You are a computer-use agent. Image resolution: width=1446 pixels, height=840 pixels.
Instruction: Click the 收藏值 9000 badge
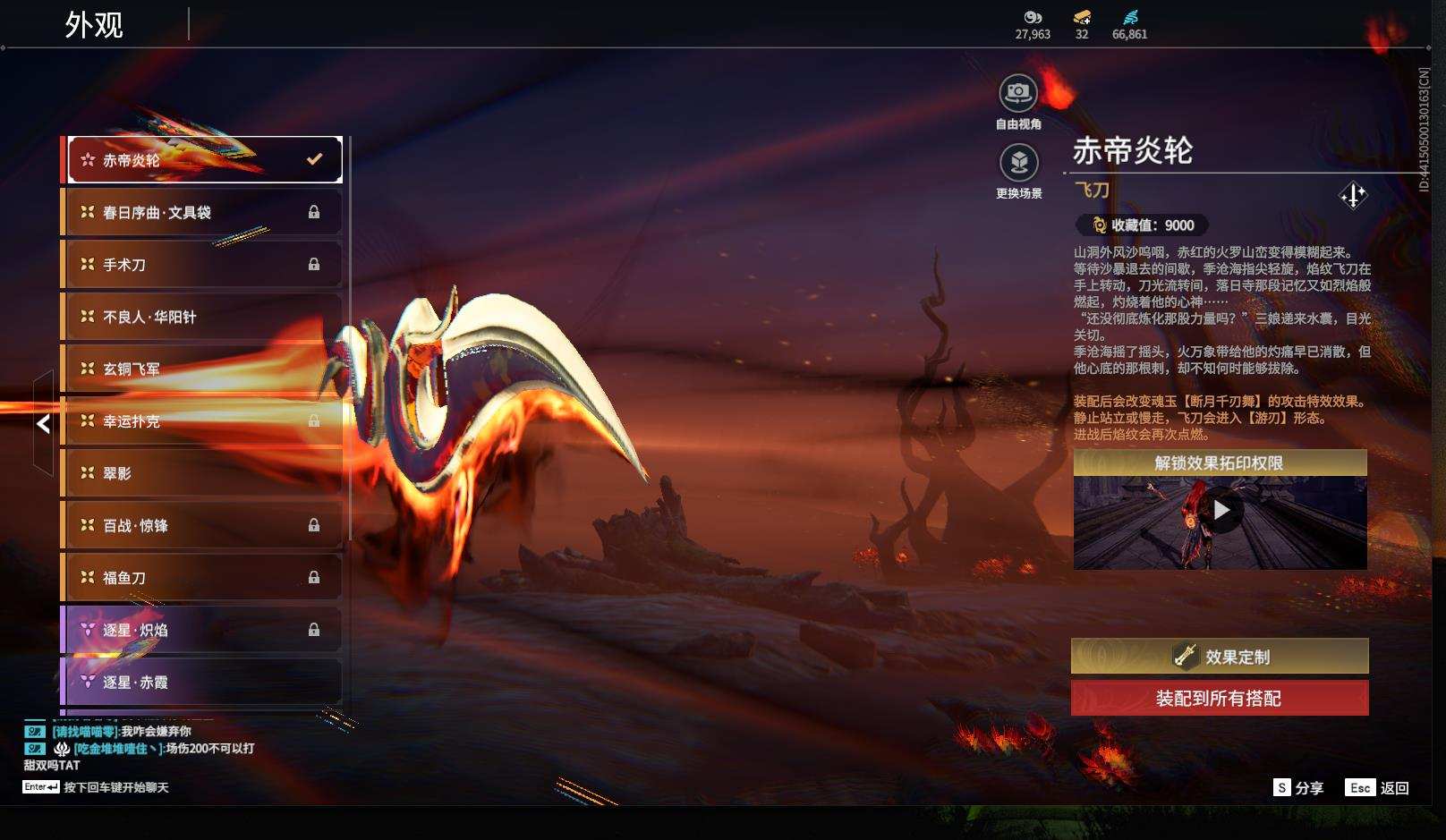[x=1142, y=225]
